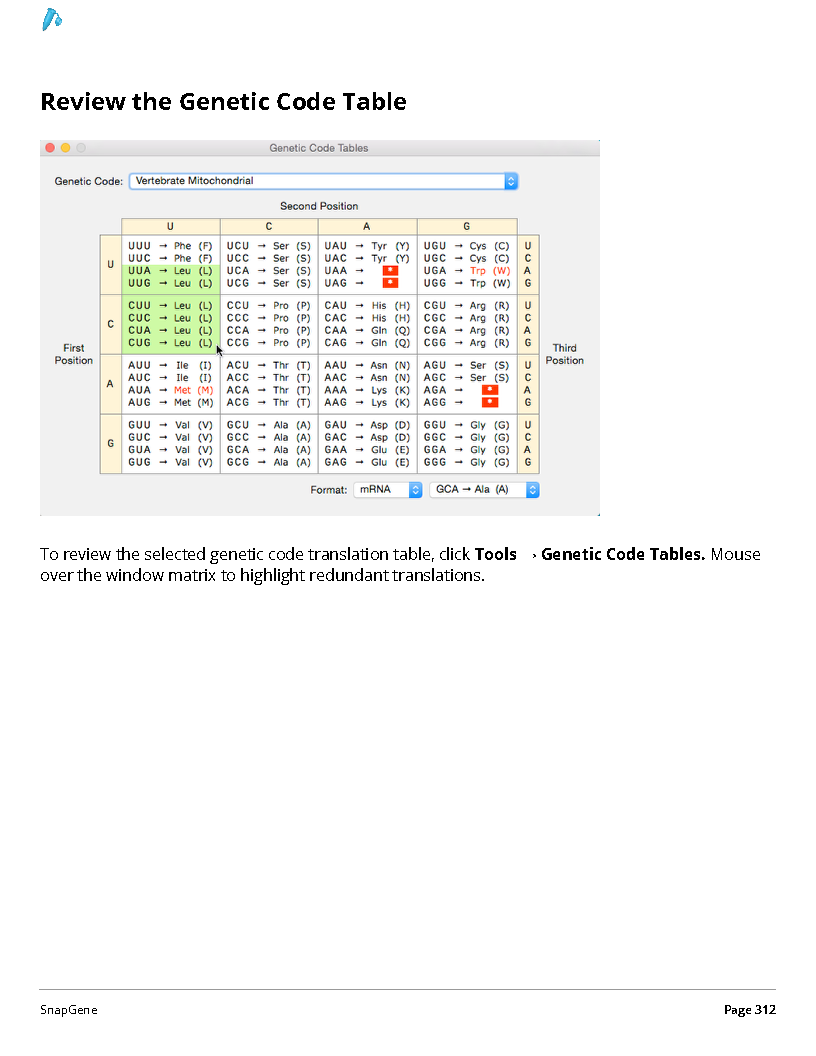The height and width of the screenshot is (1056, 816).
Task: Click the red AUA → Met (M) entry
Action: pyautogui.click(x=170, y=390)
